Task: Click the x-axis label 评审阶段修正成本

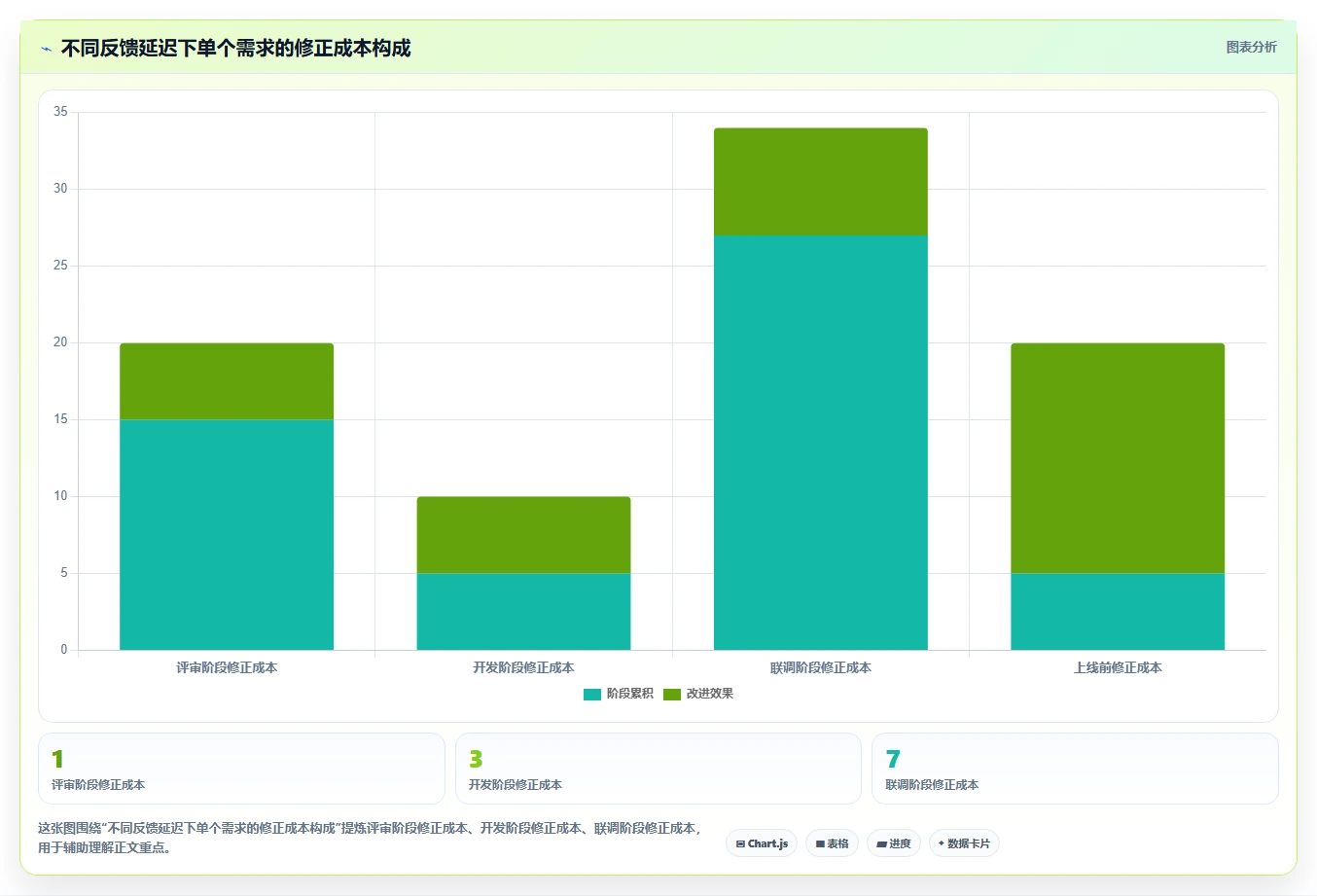Action: point(227,667)
